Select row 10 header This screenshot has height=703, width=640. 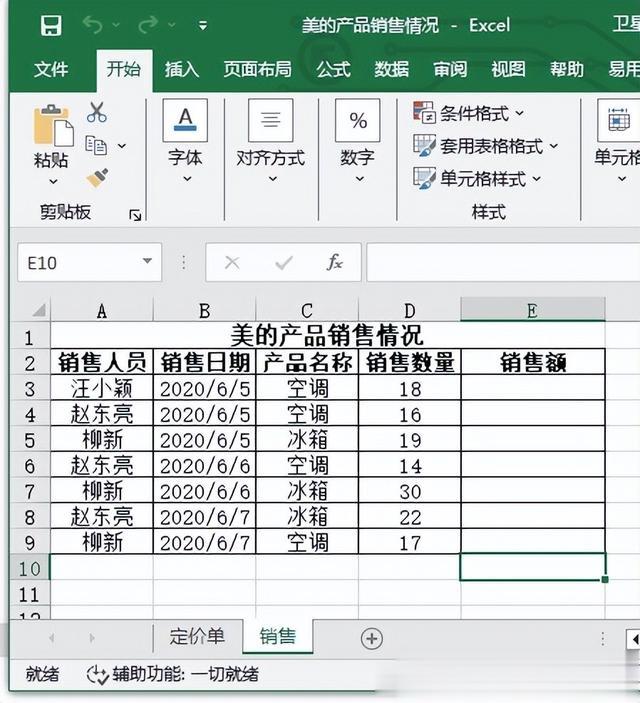point(30,568)
